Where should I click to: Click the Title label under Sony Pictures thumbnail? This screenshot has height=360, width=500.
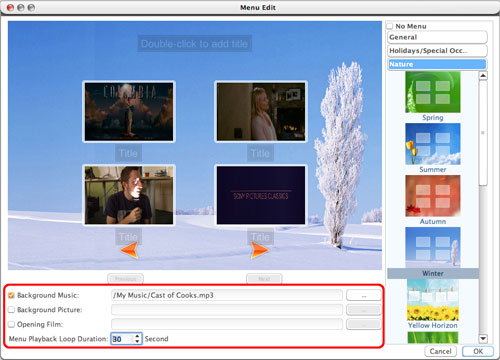(x=260, y=237)
